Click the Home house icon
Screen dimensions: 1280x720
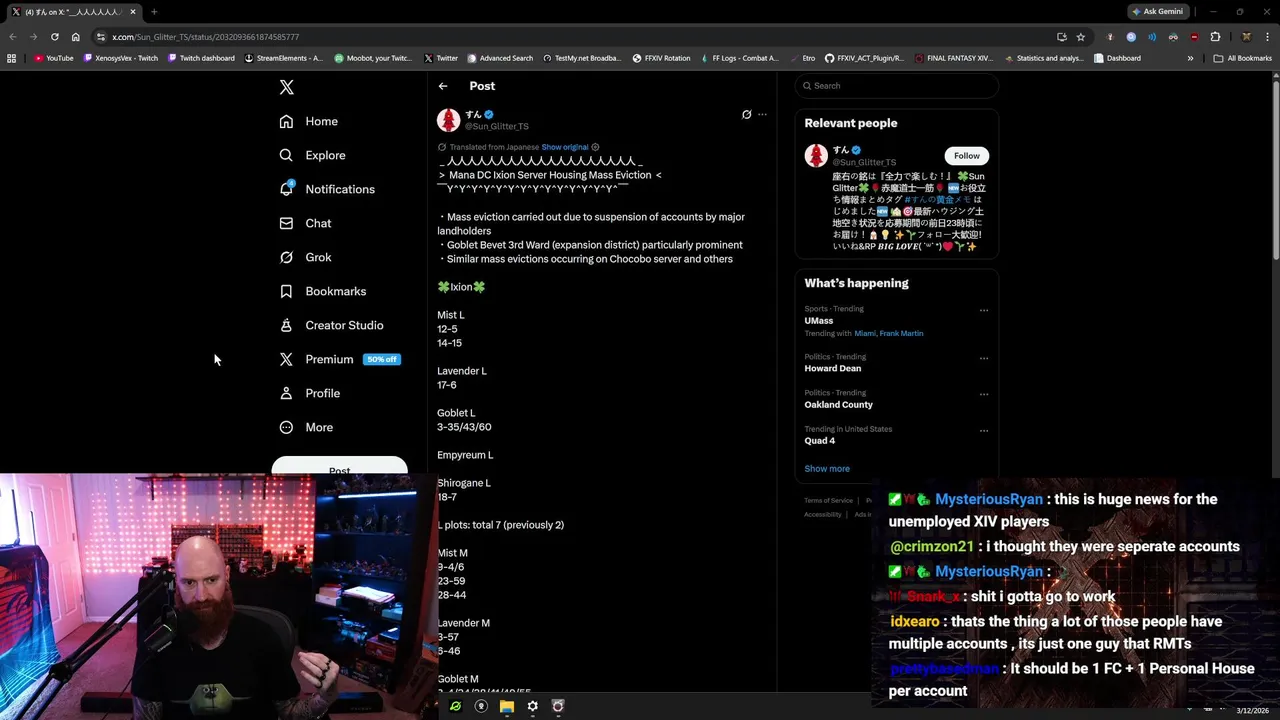(x=286, y=121)
